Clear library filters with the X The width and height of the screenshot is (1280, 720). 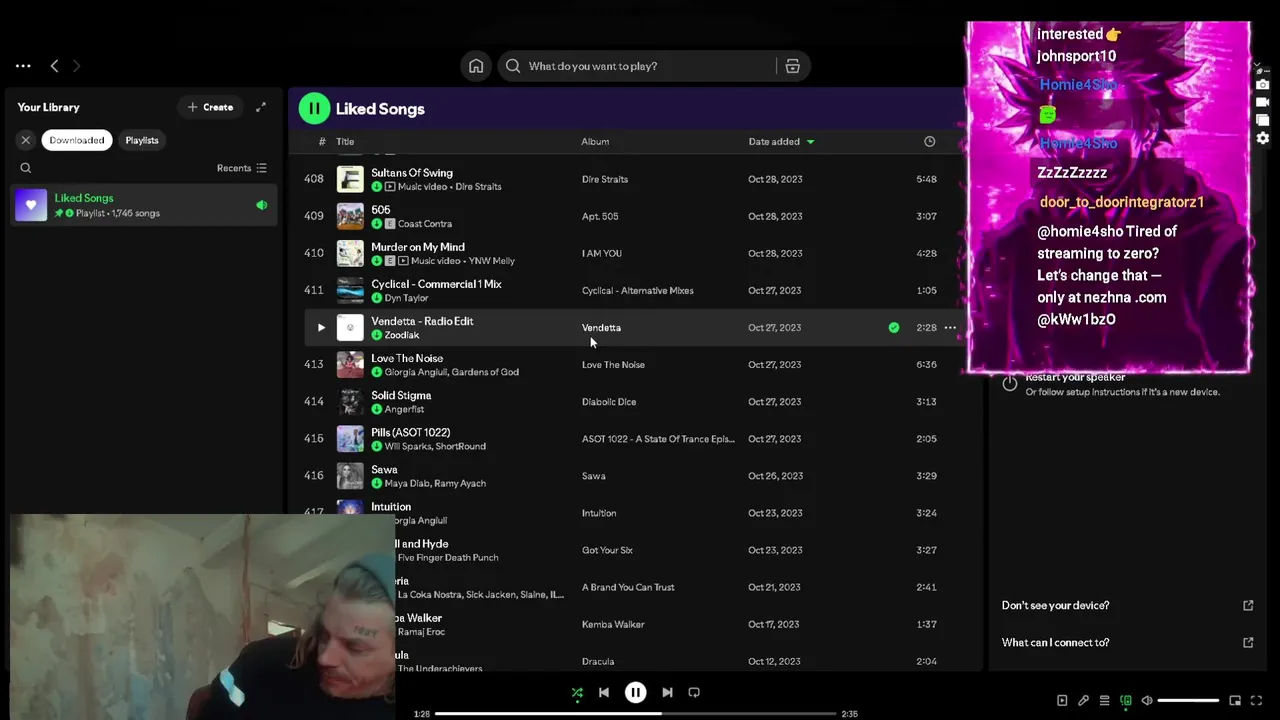(26, 140)
